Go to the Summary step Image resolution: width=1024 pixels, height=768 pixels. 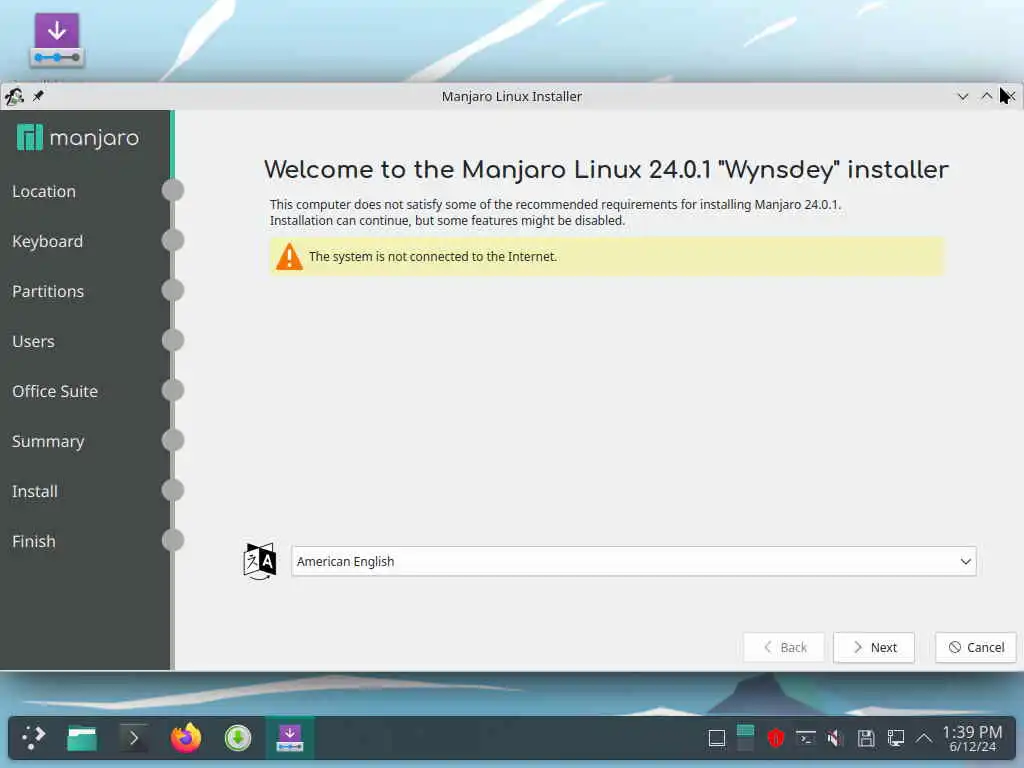(48, 441)
